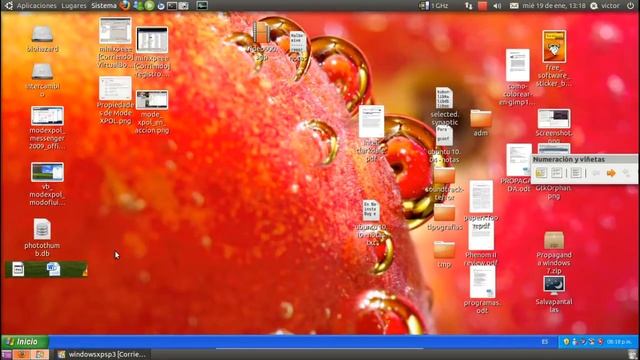Click the round green media player launcher
The width and height of the screenshot is (640, 360).
(x=149, y=6)
